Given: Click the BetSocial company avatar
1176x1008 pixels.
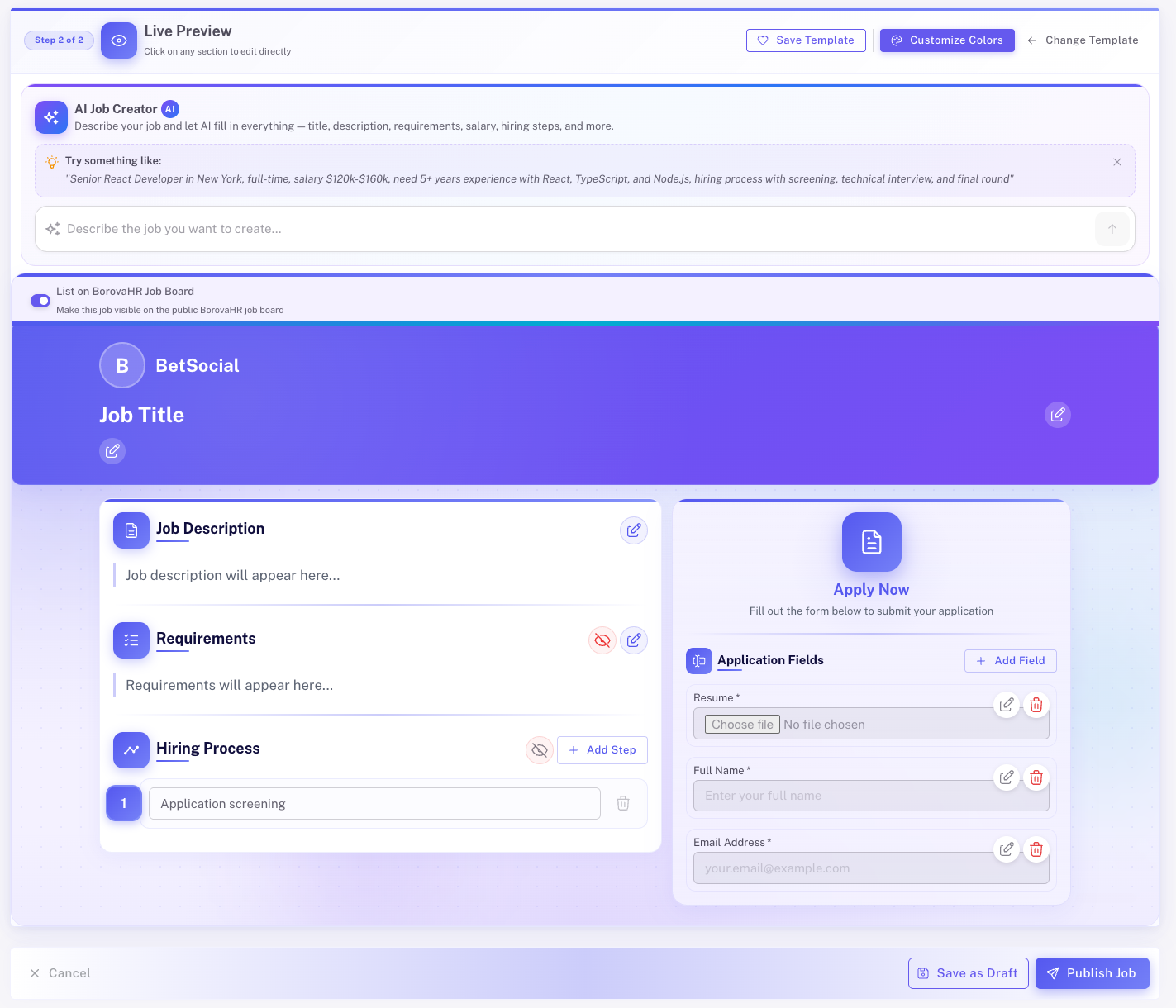Looking at the screenshot, I should [x=121, y=364].
